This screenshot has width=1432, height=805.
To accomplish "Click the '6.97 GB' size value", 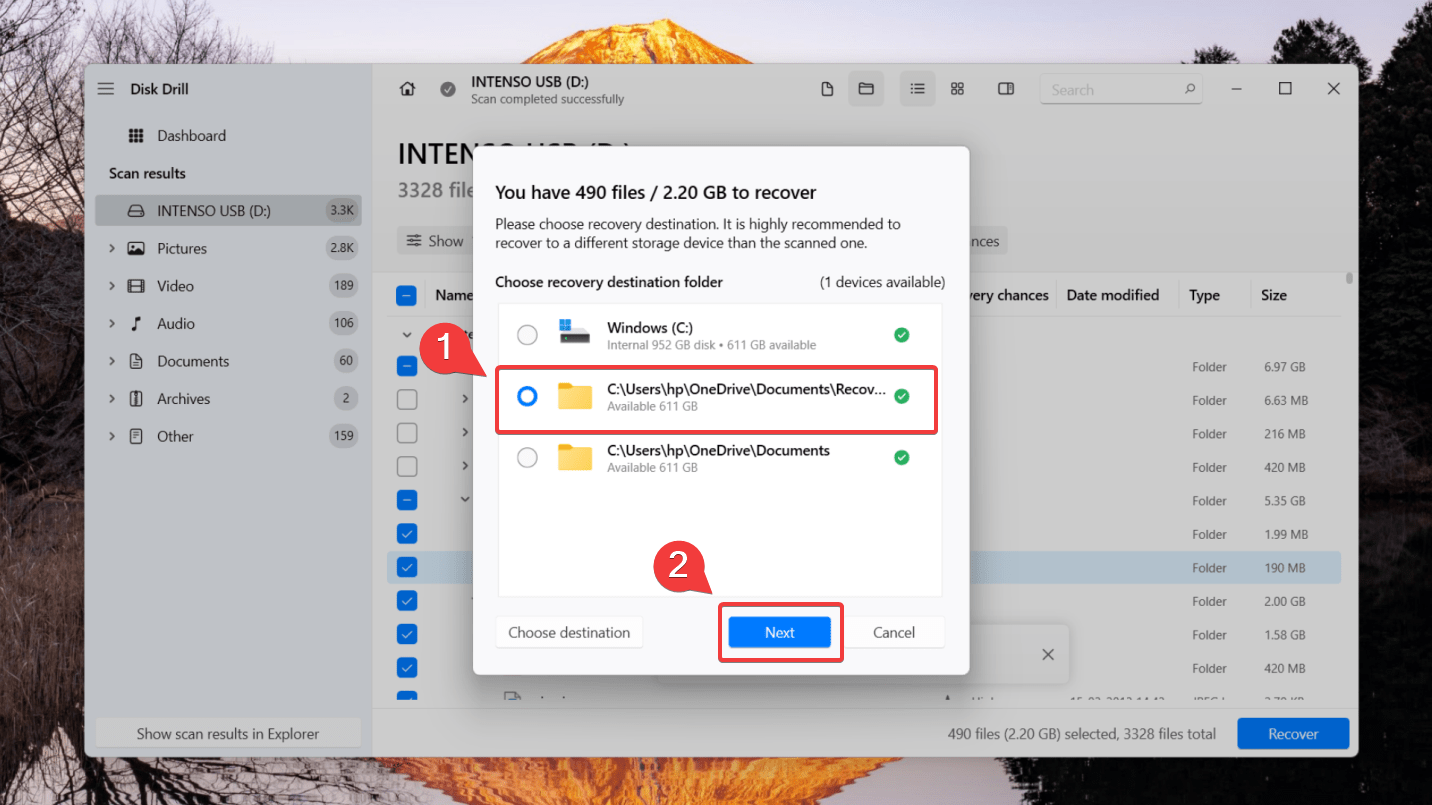I will tap(1283, 367).
